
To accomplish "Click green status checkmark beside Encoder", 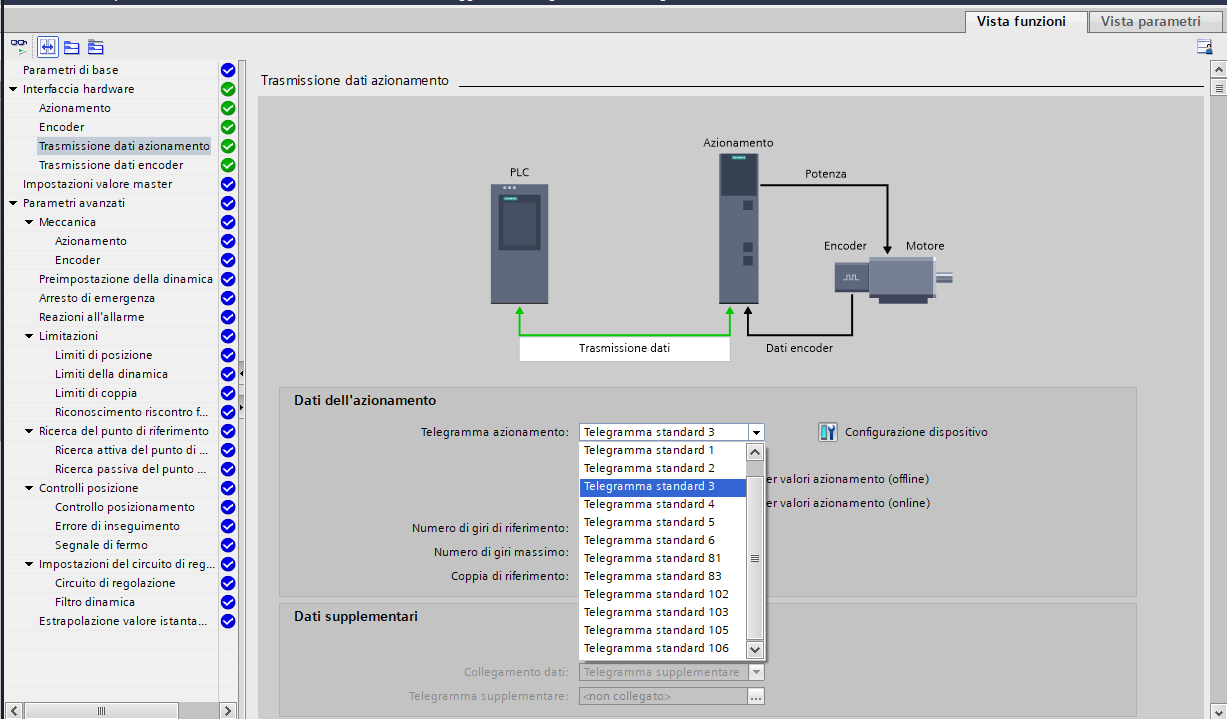I will [x=228, y=127].
